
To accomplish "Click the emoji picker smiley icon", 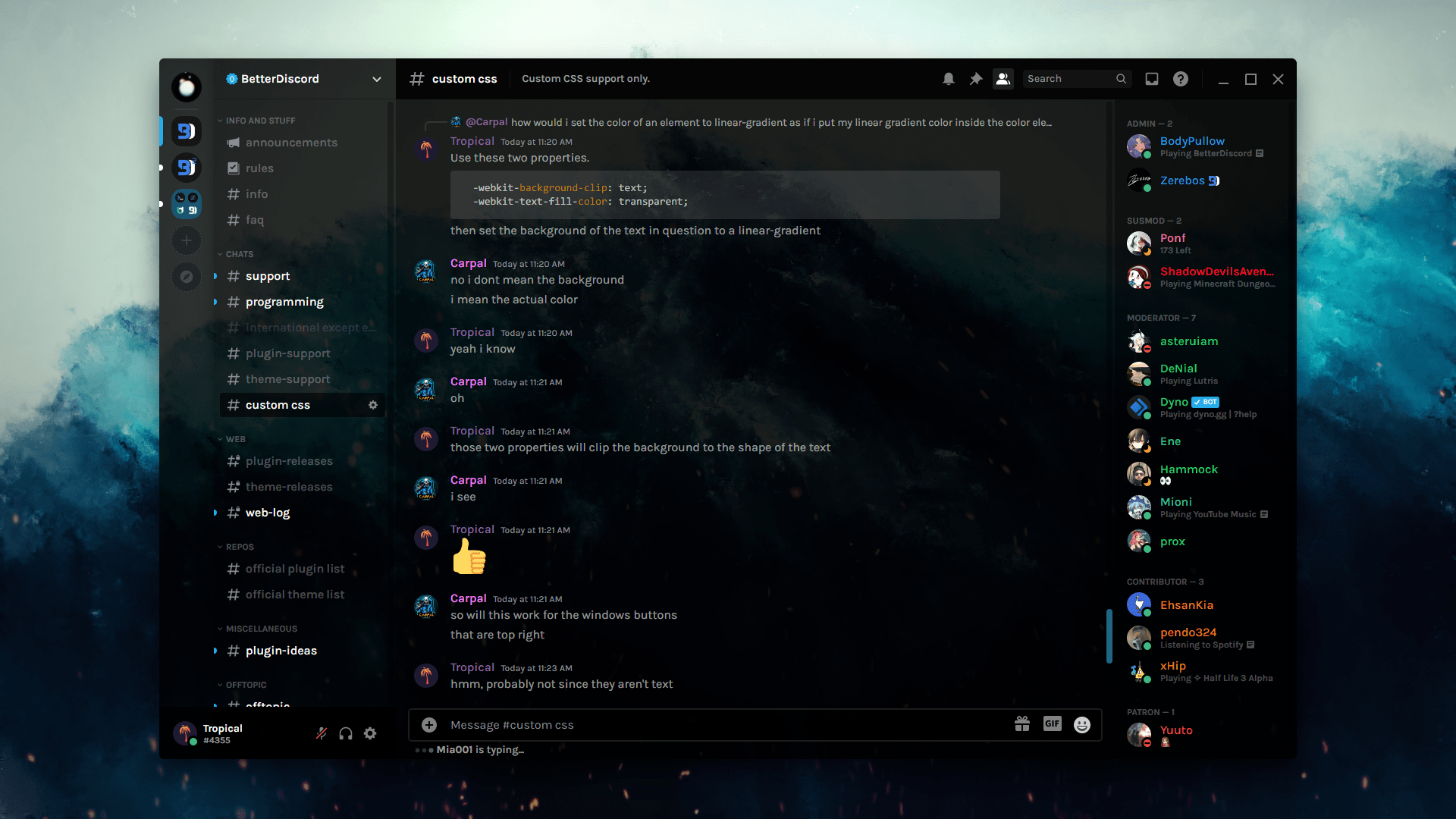I will tap(1082, 724).
